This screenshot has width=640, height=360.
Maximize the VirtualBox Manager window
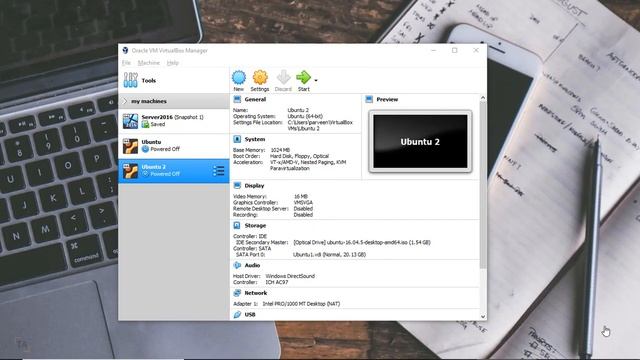[455, 50]
